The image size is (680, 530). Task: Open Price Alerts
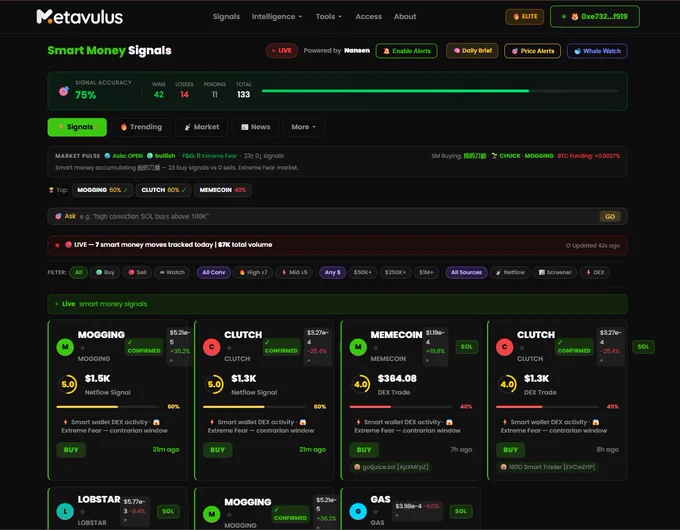pos(533,51)
